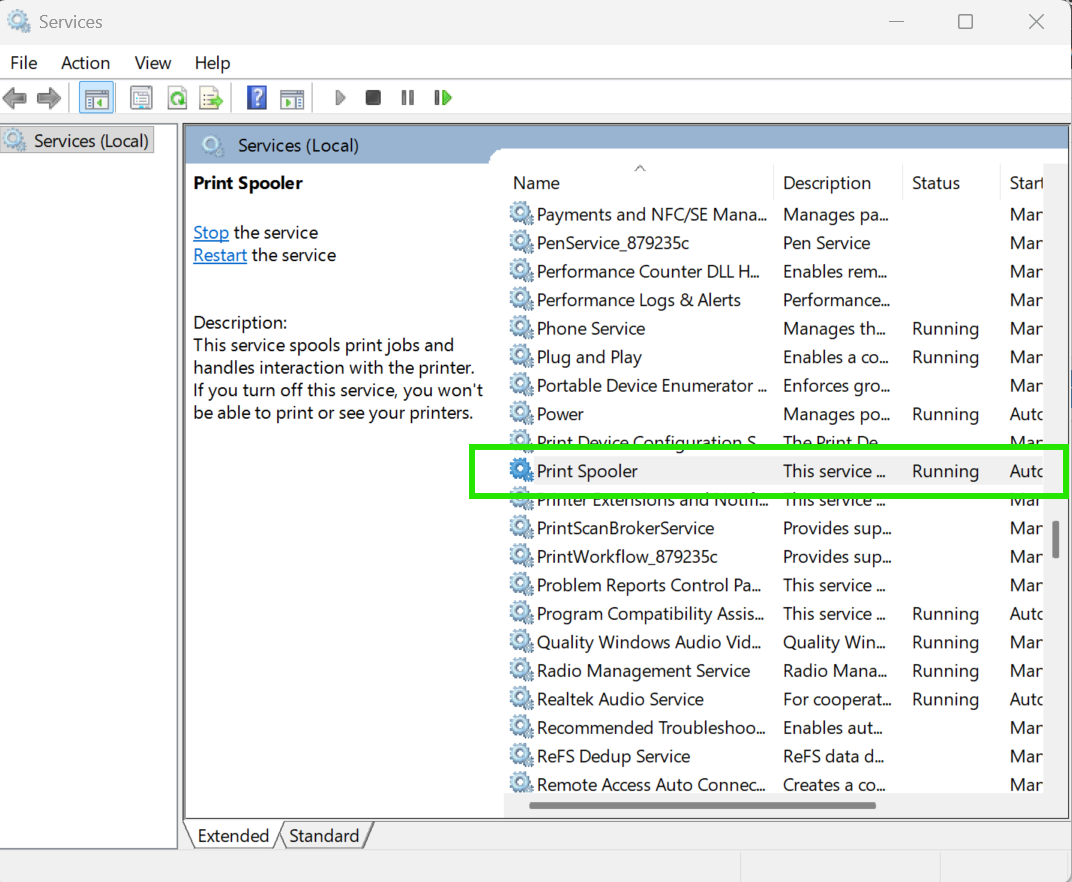Viewport: 1072px width, 882px height.
Task: Click the Print Spooler gear icon
Action: click(521, 470)
